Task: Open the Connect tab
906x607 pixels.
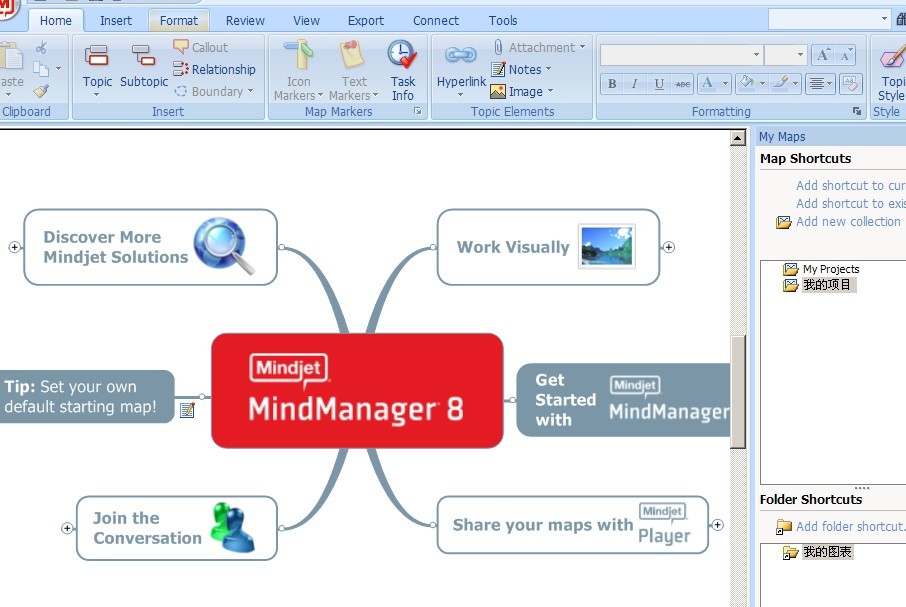Action: click(435, 20)
